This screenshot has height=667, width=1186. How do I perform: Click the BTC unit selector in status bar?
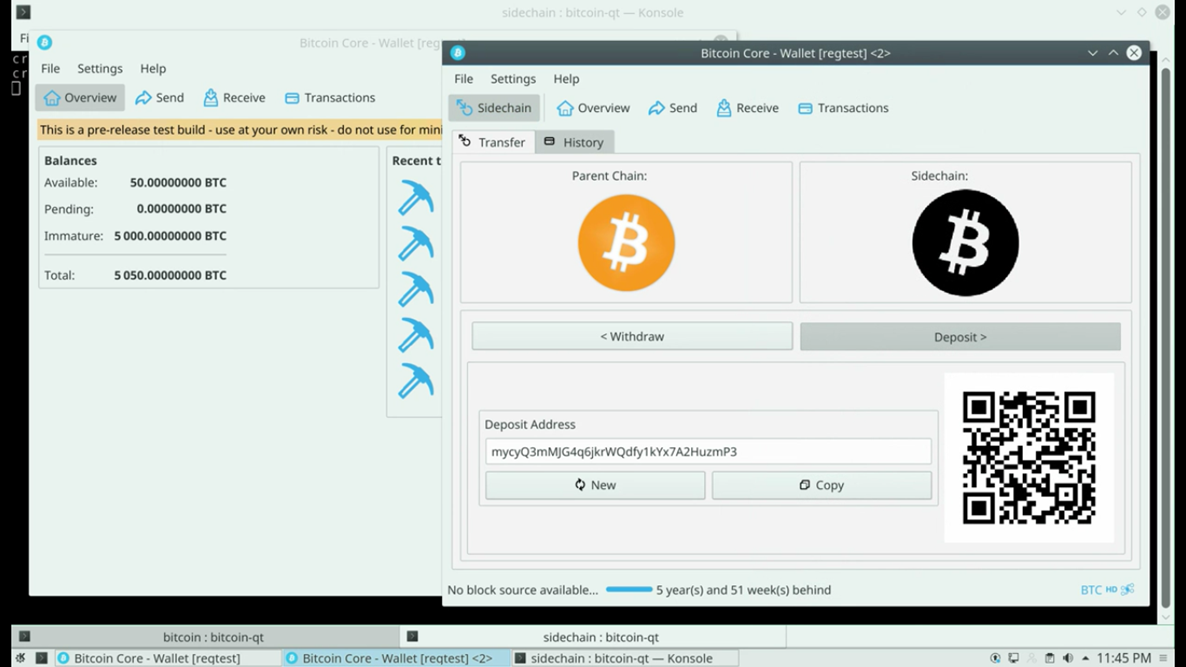(x=1091, y=590)
